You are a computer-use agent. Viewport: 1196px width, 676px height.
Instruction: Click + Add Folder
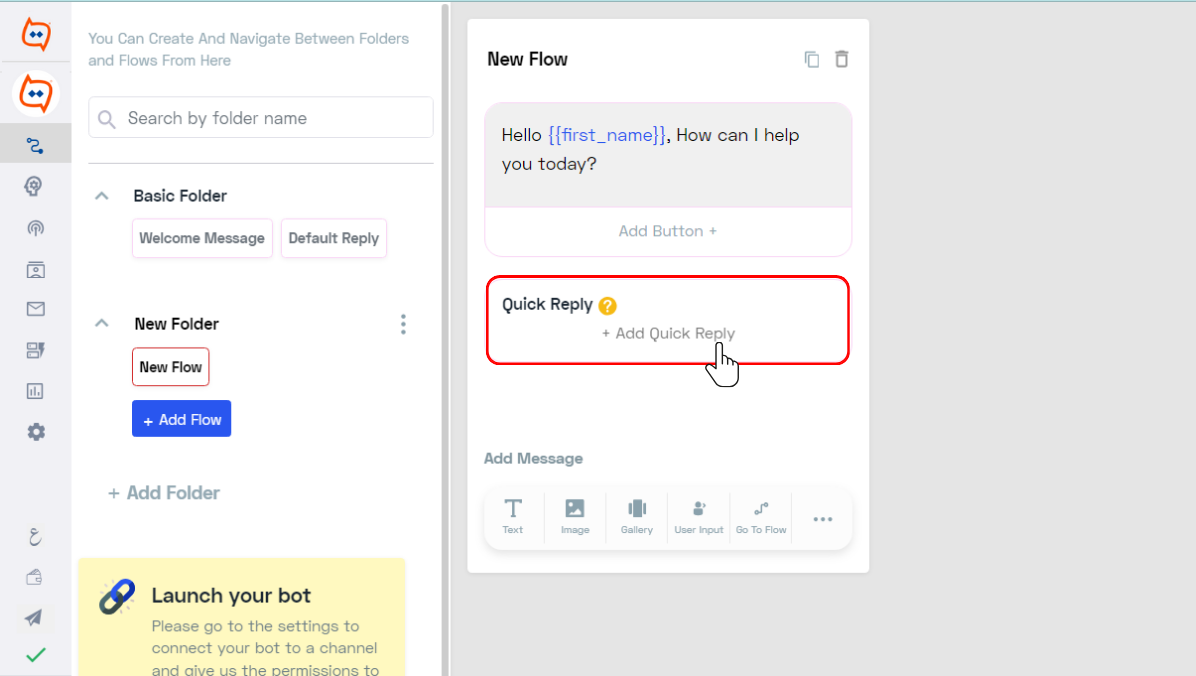click(164, 493)
